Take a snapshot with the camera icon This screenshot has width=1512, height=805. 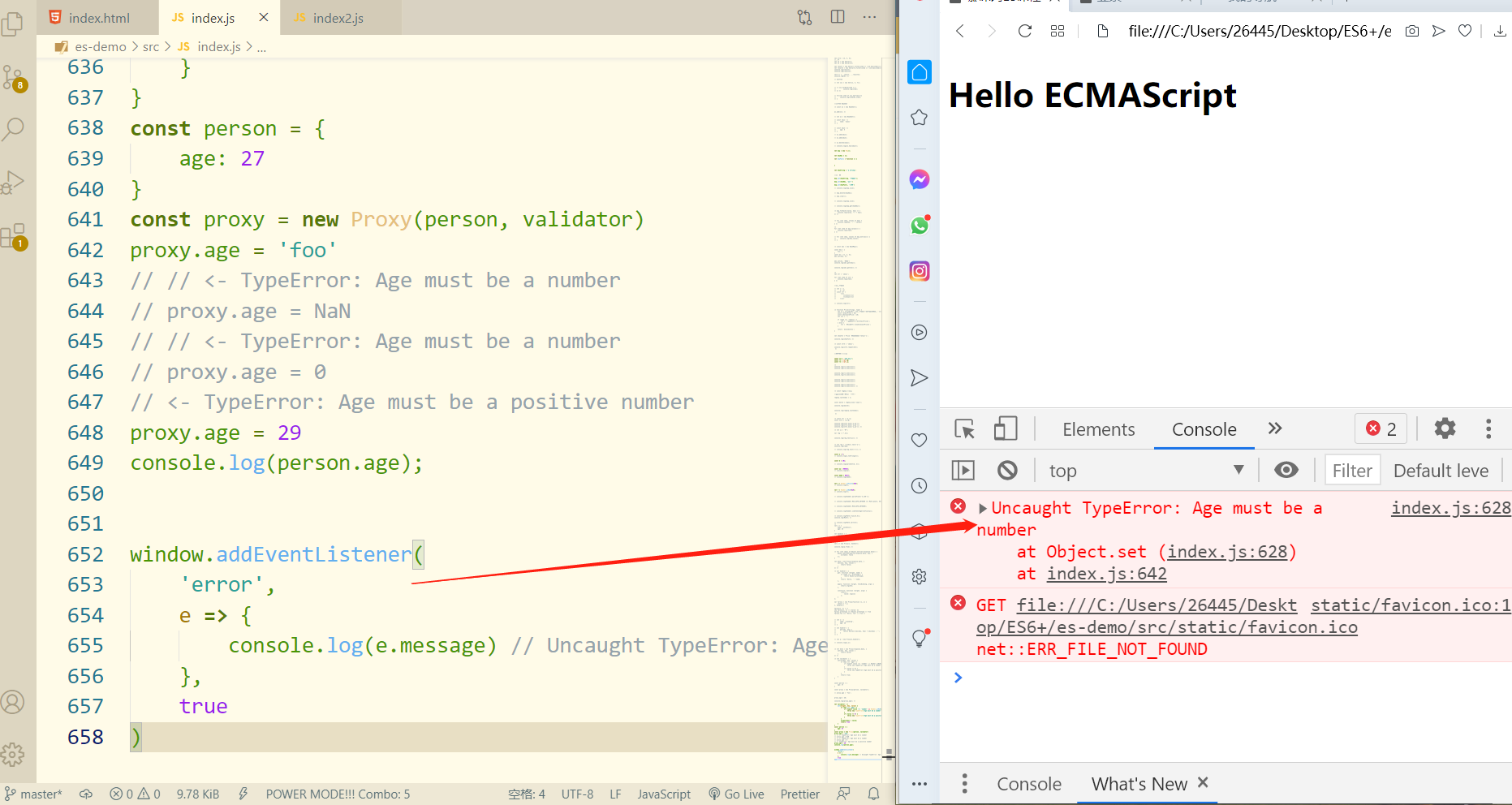(x=1412, y=31)
